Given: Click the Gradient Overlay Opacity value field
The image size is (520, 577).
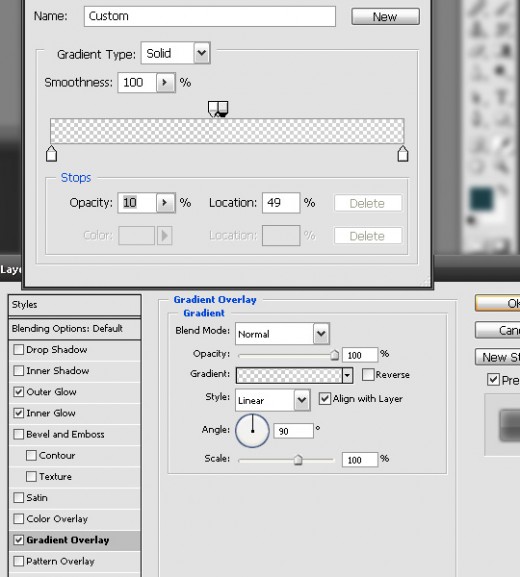Looking at the screenshot, I should point(360,355).
